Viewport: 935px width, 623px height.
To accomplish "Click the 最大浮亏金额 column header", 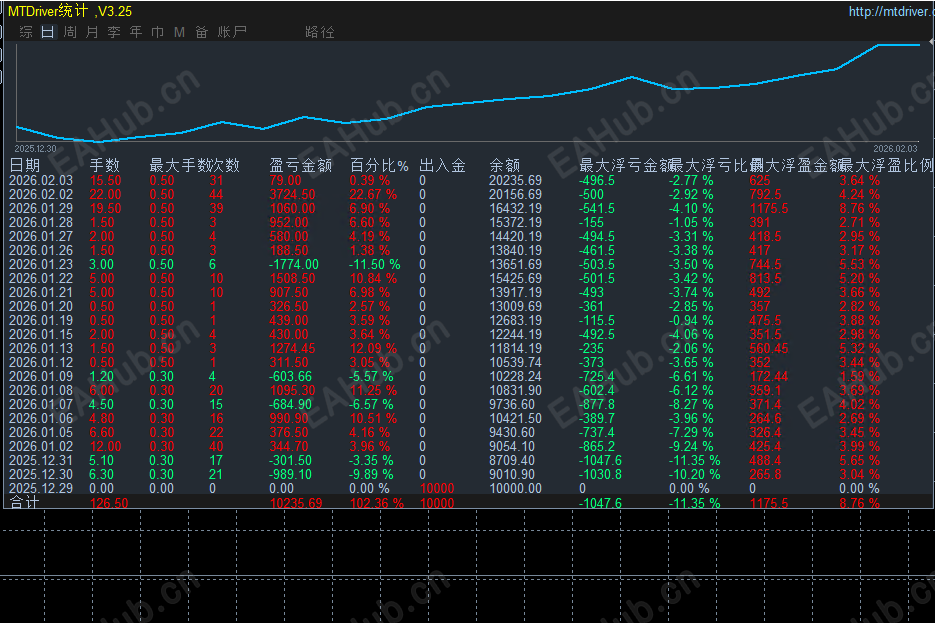I will pos(625,165).
